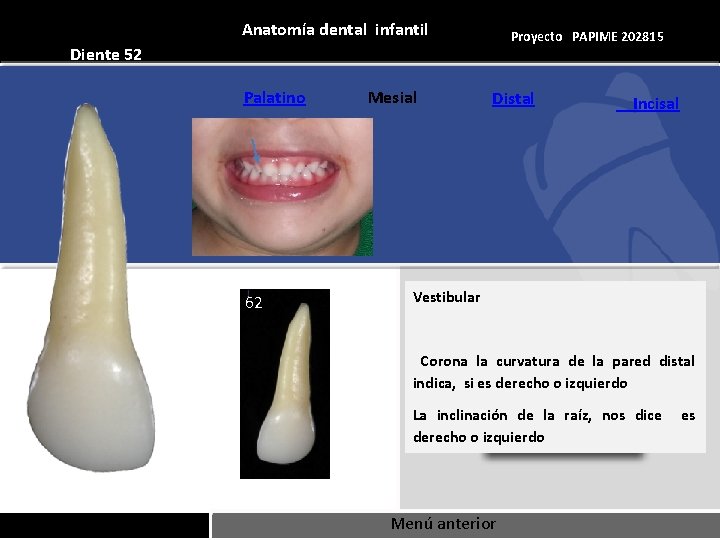Open the Palatino view link
This screenshot has height=540, width=720.
coord(275,98)
